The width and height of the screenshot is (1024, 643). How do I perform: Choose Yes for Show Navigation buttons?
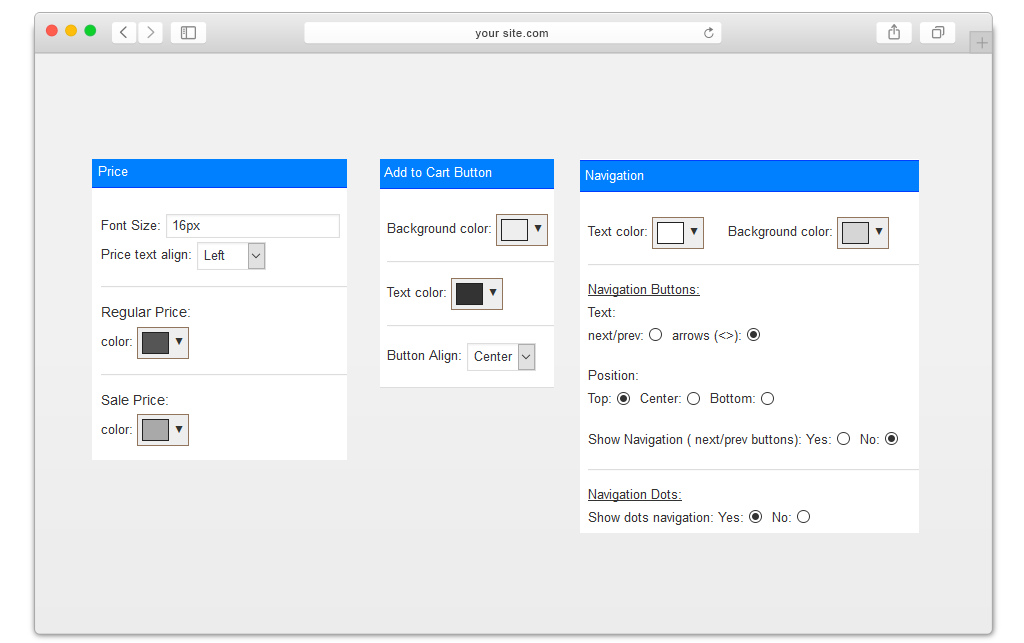click(x=844, y=439)
